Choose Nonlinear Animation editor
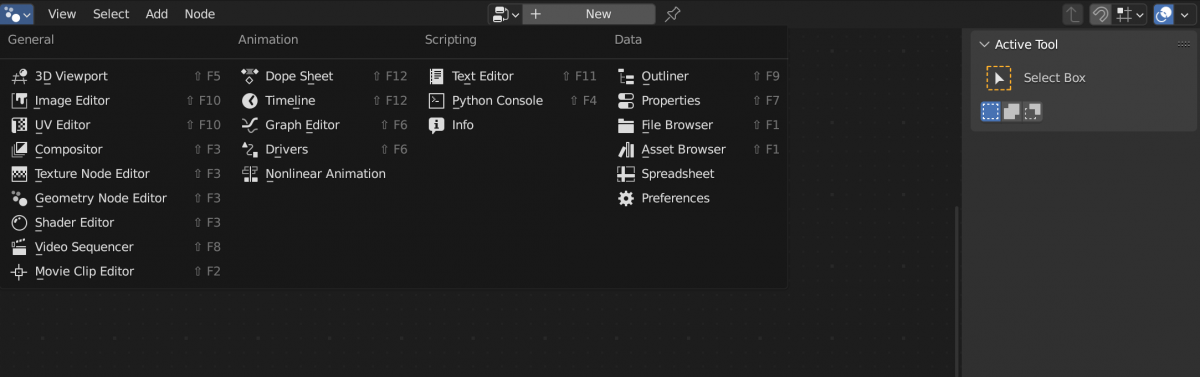The height and width of the screenshot is (377, 1200). [x=324, y=174]
